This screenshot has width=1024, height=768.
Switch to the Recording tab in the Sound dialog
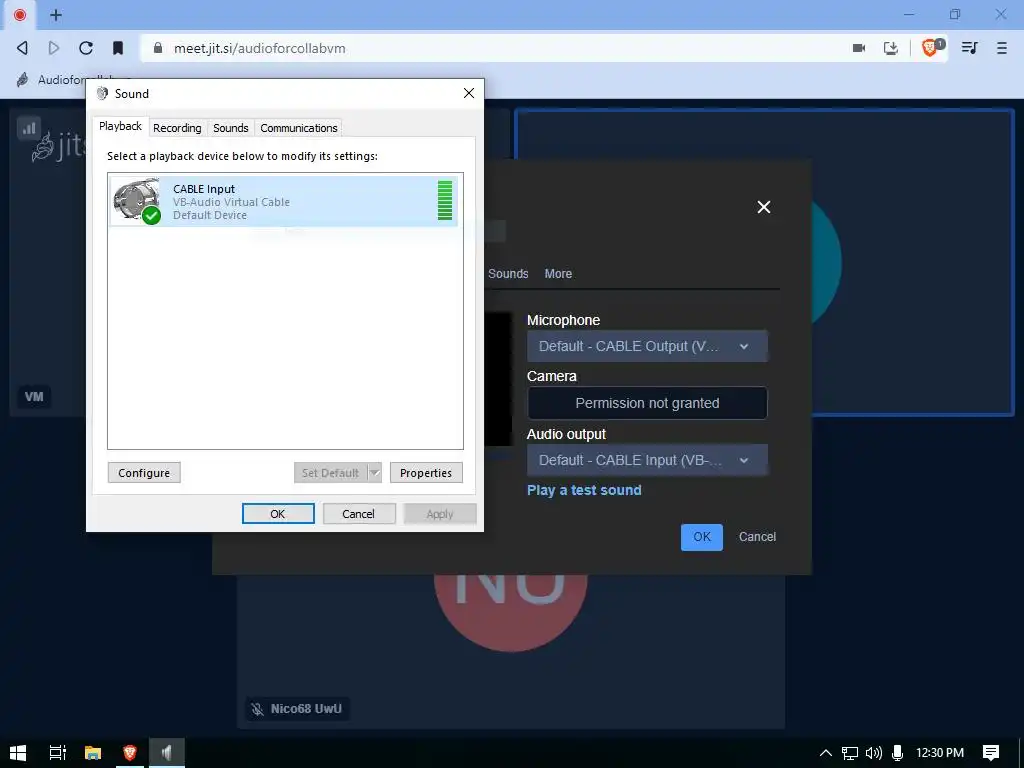click(x=177, y=128)
